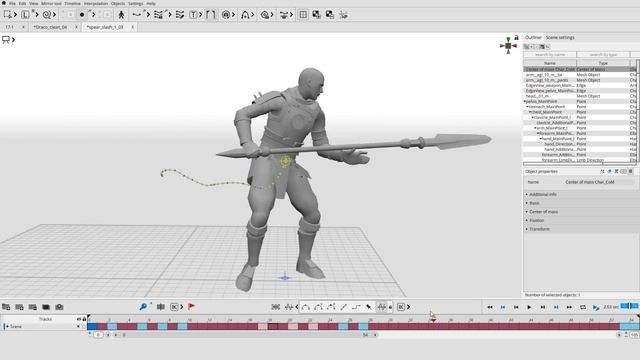
Task: Click the pin tool icon on timeline toolbar
Action: (x=369, y=307)
